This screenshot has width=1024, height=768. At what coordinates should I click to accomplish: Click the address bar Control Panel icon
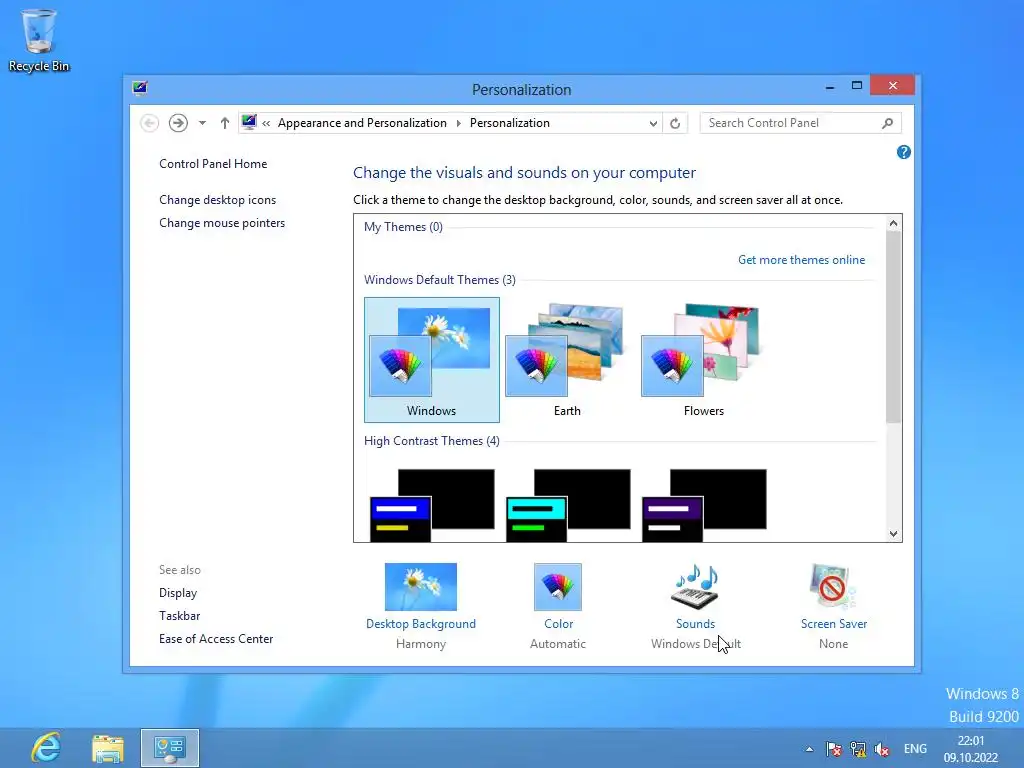coord(249,122)
